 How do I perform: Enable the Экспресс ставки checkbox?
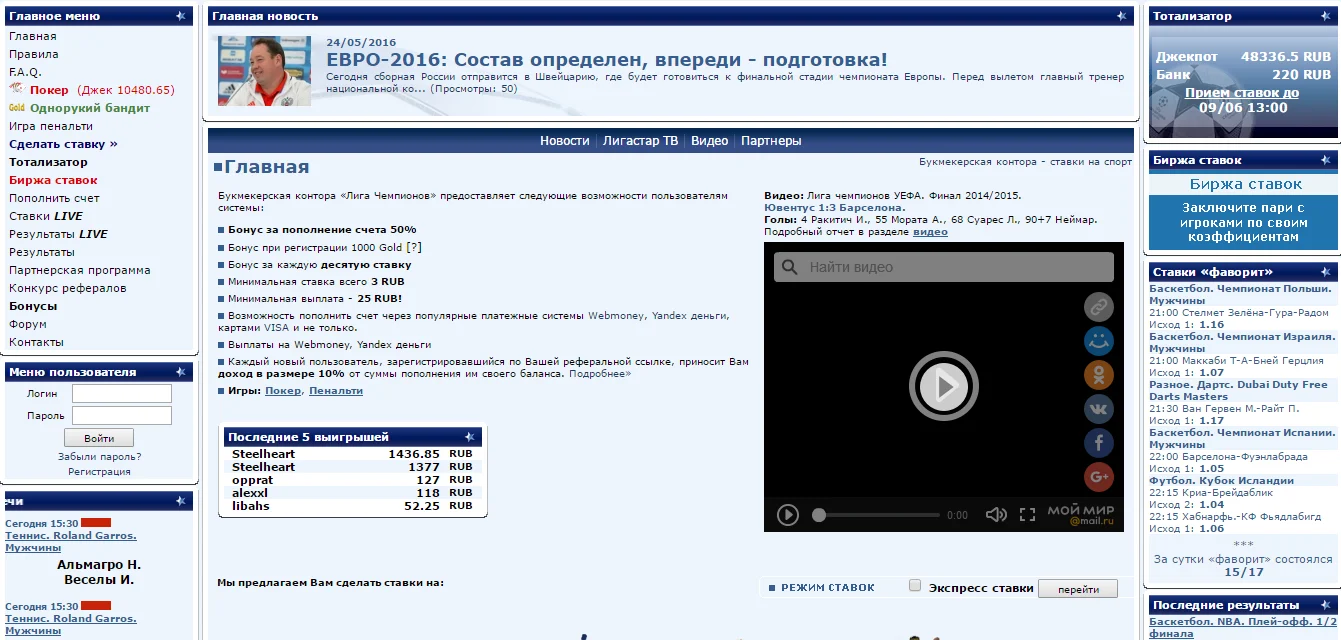915,586
